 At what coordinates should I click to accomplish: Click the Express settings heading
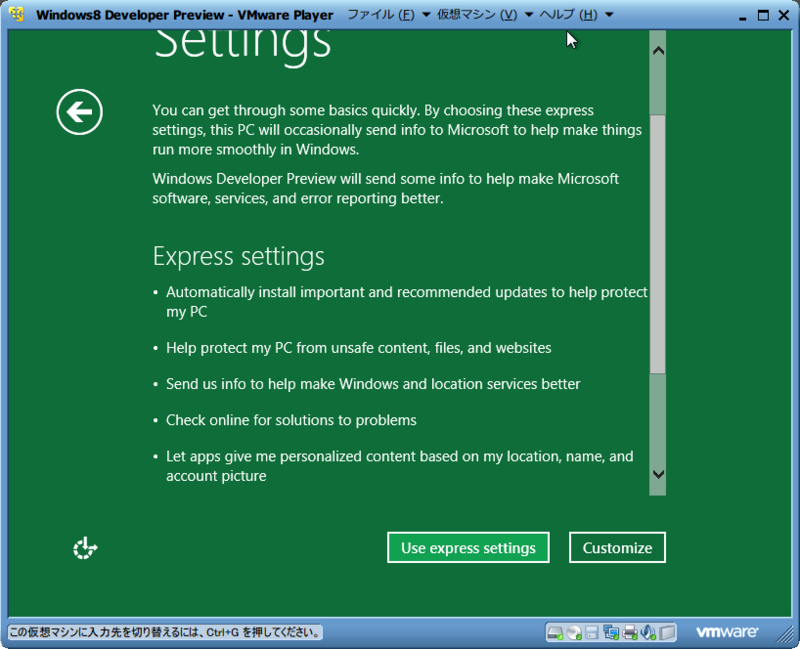[x=238, y=257]
